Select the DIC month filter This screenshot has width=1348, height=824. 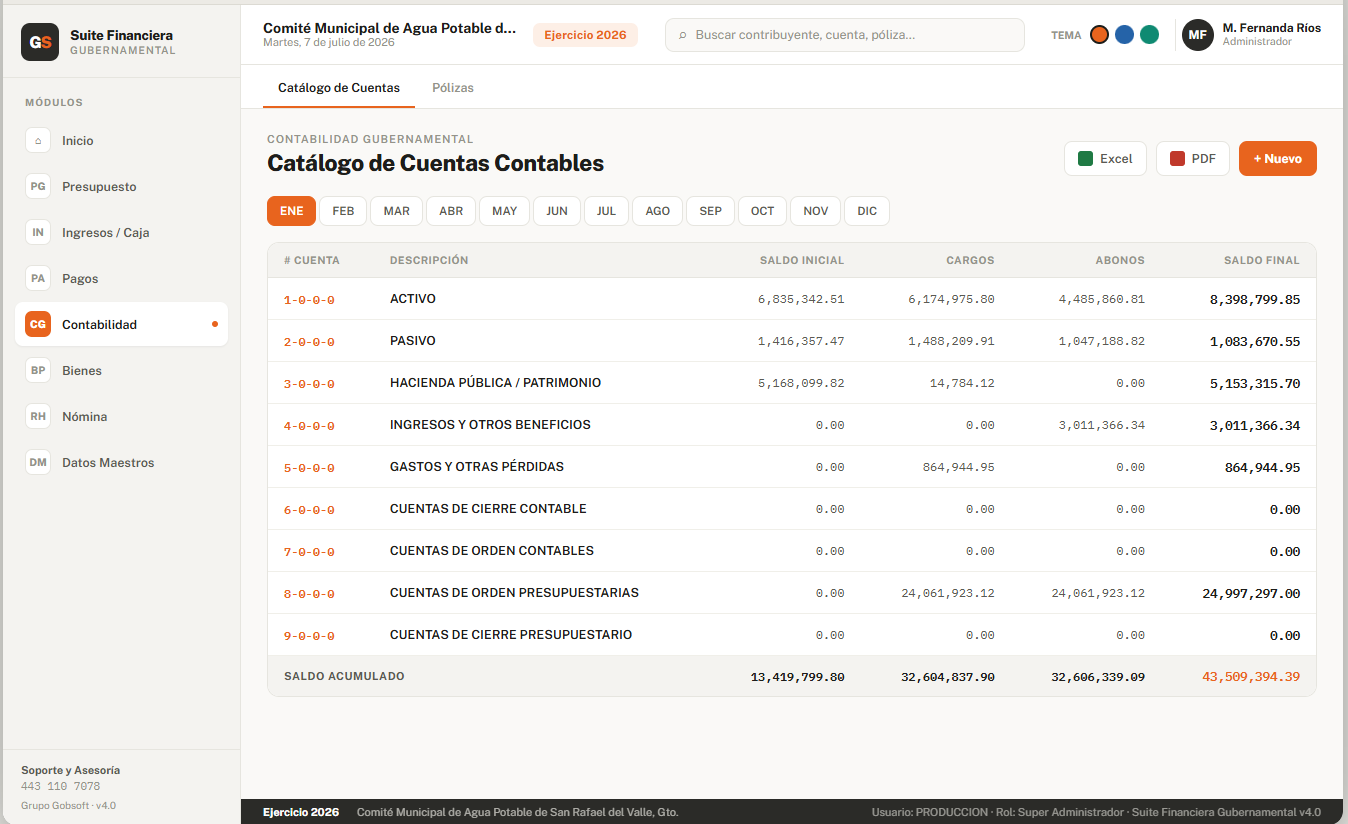pos(867,211)
